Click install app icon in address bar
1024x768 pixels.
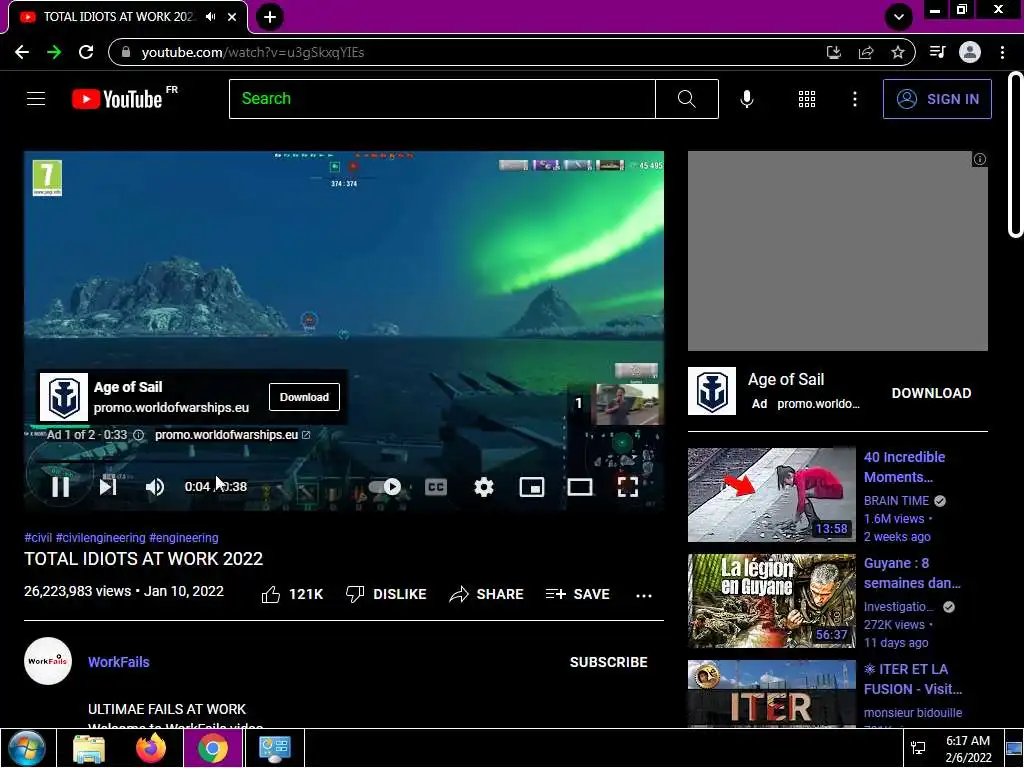coord(833,52)
